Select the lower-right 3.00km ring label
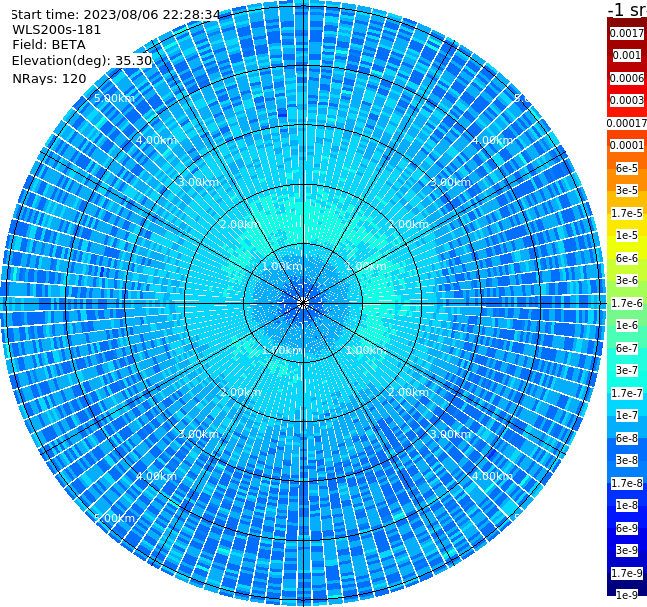The image size is (647, 607). pyautogui.click(x=450, y=434)
